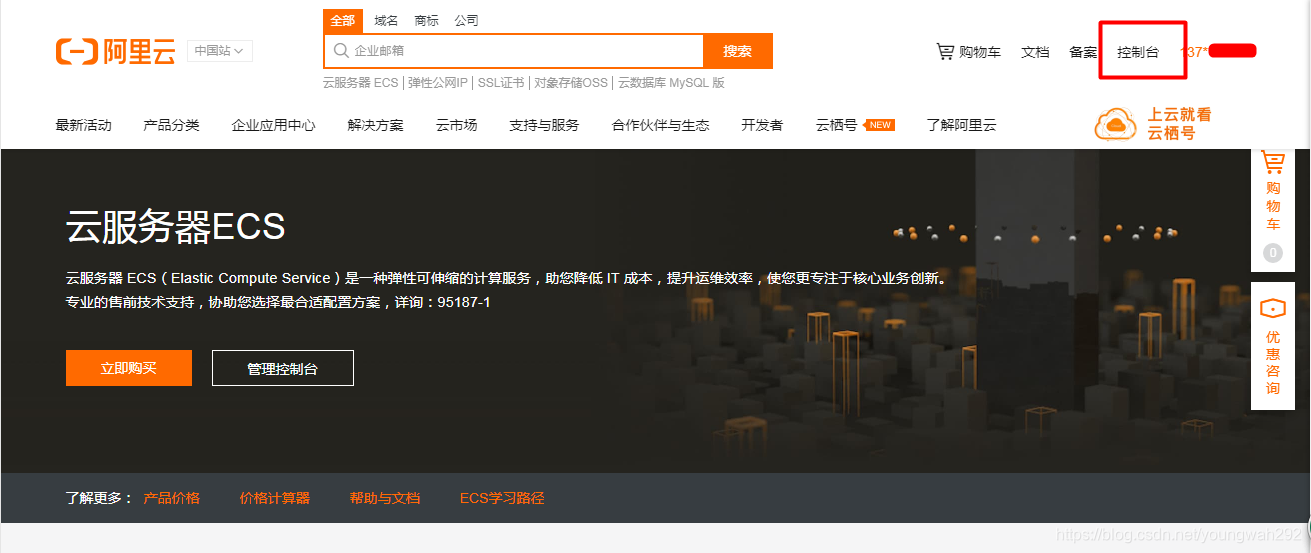The width and height of the screenshot is (1311, 553).
Task: Click the search magnifier icon
Action: (x=341, y=50)
